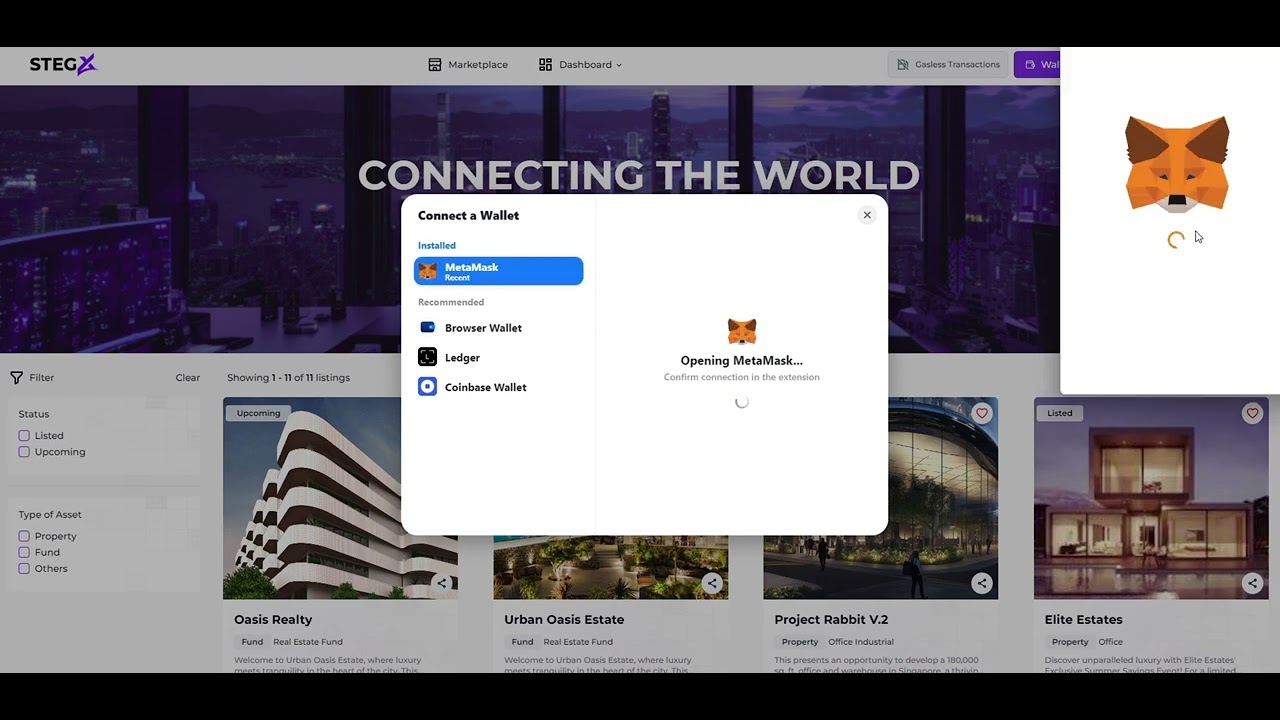Click the Marketplace storefront icon

click(435, 64)
